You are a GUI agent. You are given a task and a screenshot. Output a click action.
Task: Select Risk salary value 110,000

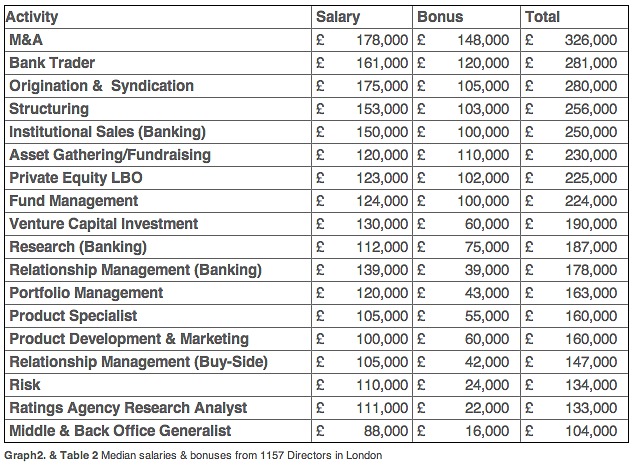point(382,385)
